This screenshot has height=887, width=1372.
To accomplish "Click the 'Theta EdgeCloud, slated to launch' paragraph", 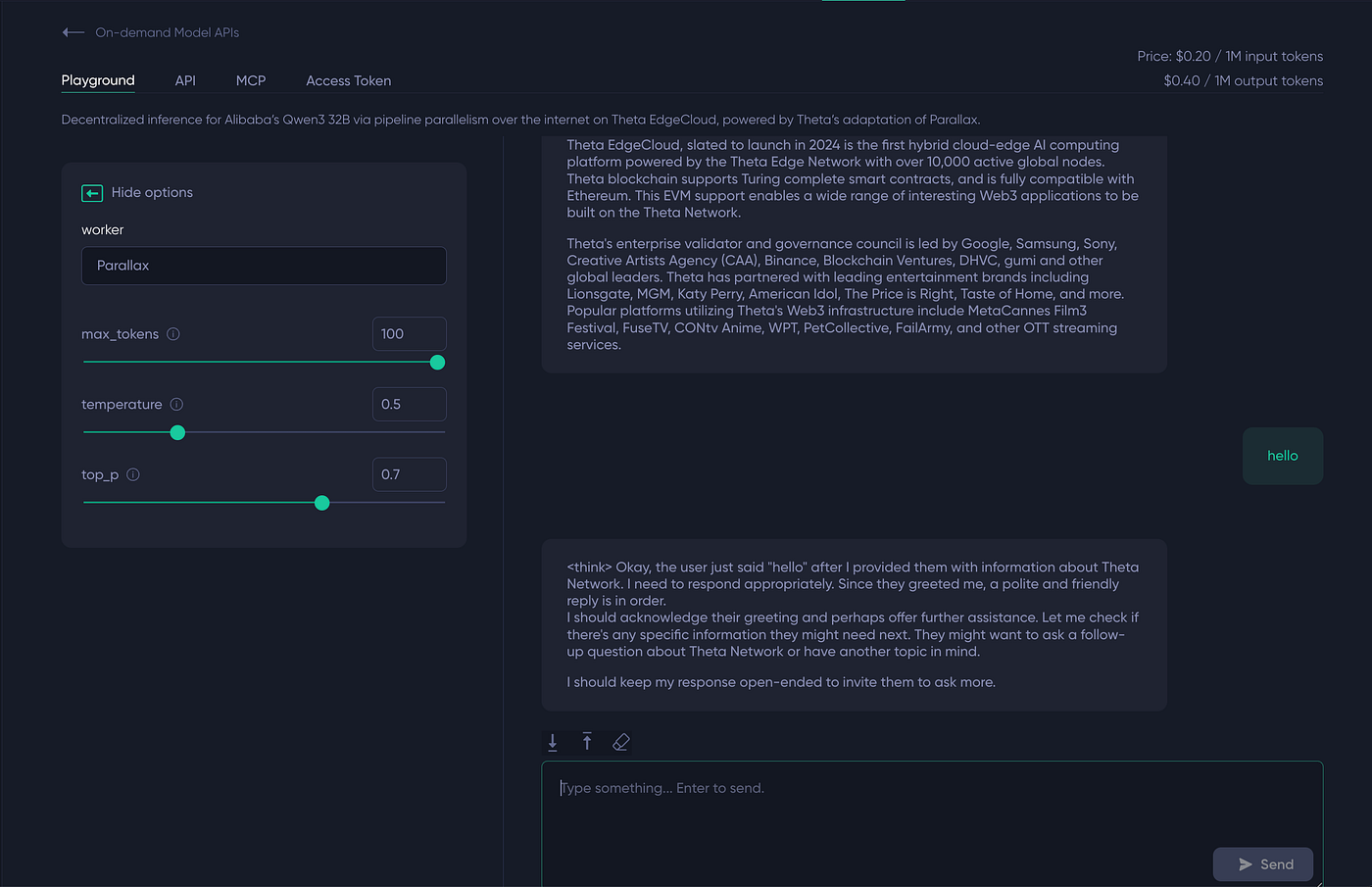I will pos(854,178).
